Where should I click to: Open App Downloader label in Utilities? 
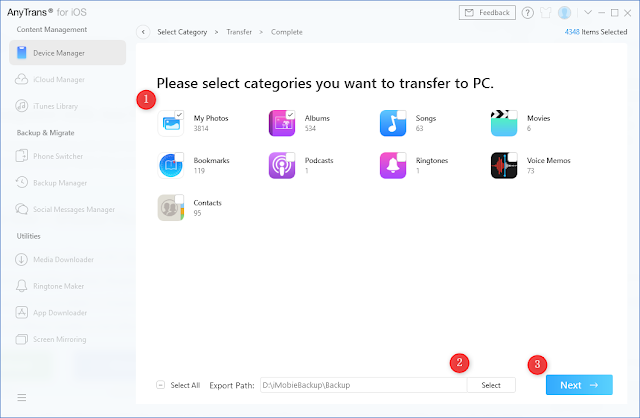60,313
